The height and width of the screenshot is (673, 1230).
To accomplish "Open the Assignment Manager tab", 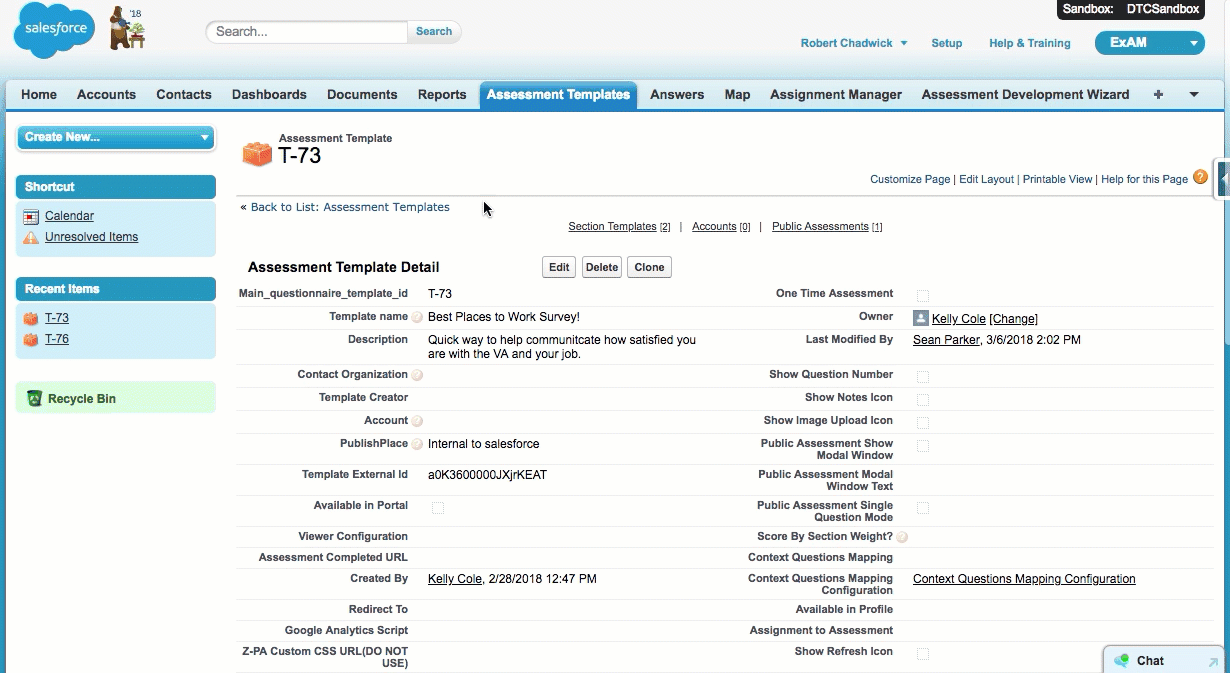I will (836, 94).
